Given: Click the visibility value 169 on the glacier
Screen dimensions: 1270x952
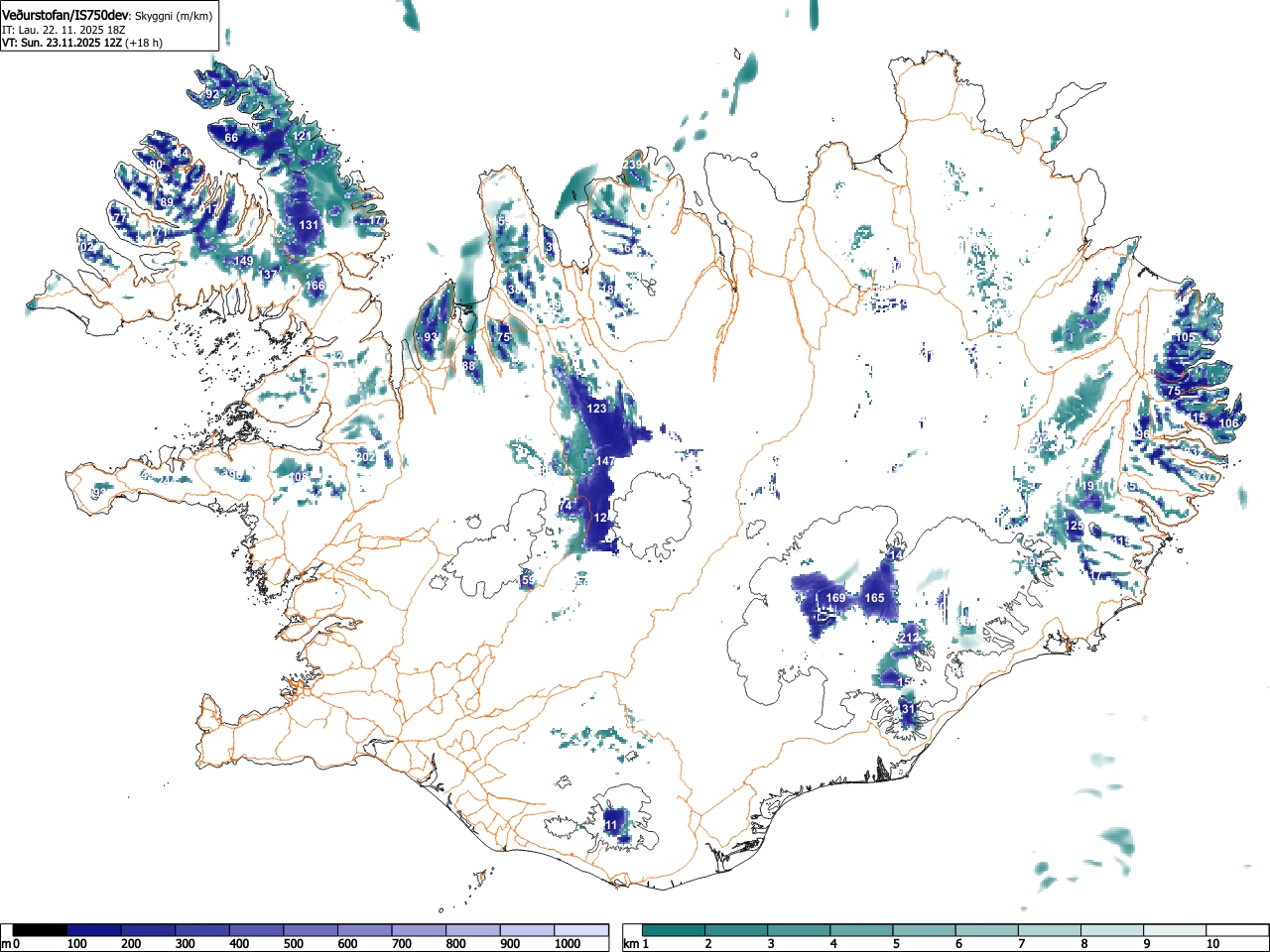Looking at the screenshot, I should click(836, 598).
